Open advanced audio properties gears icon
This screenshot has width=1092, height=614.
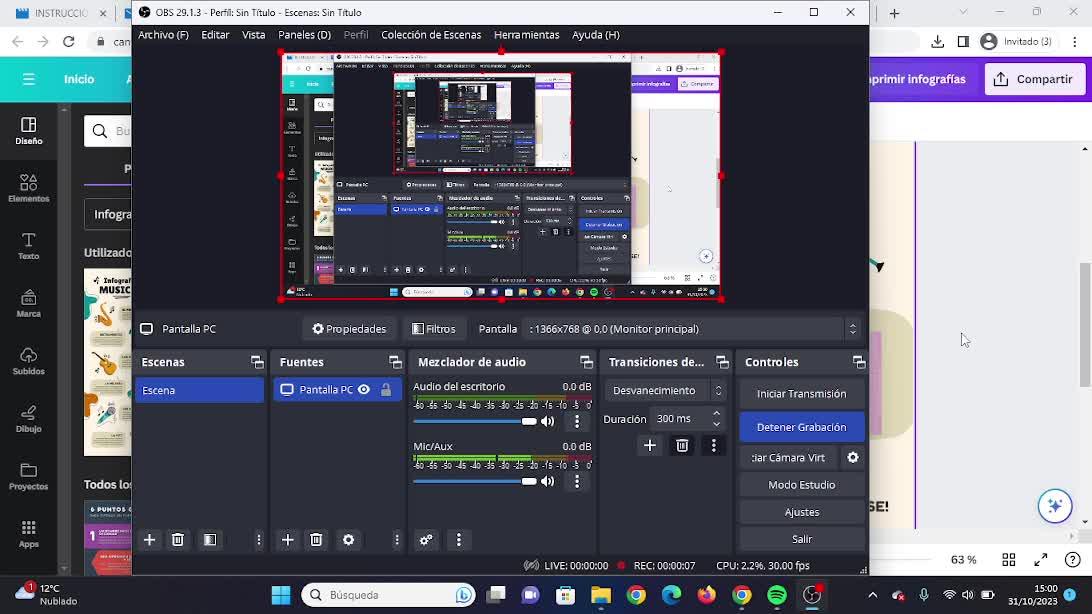426,540
